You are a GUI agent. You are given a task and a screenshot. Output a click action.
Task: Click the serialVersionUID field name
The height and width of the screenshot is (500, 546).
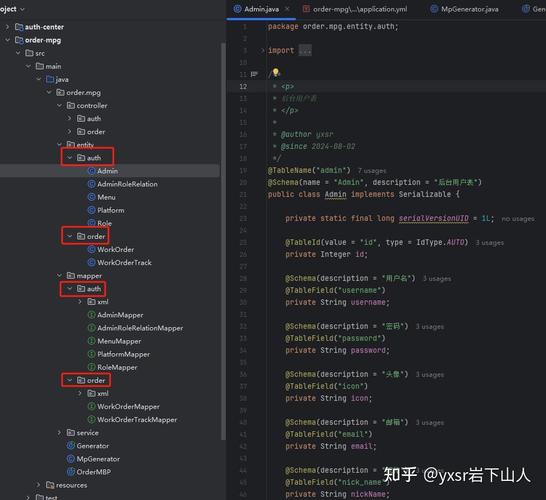coord(434,218)
